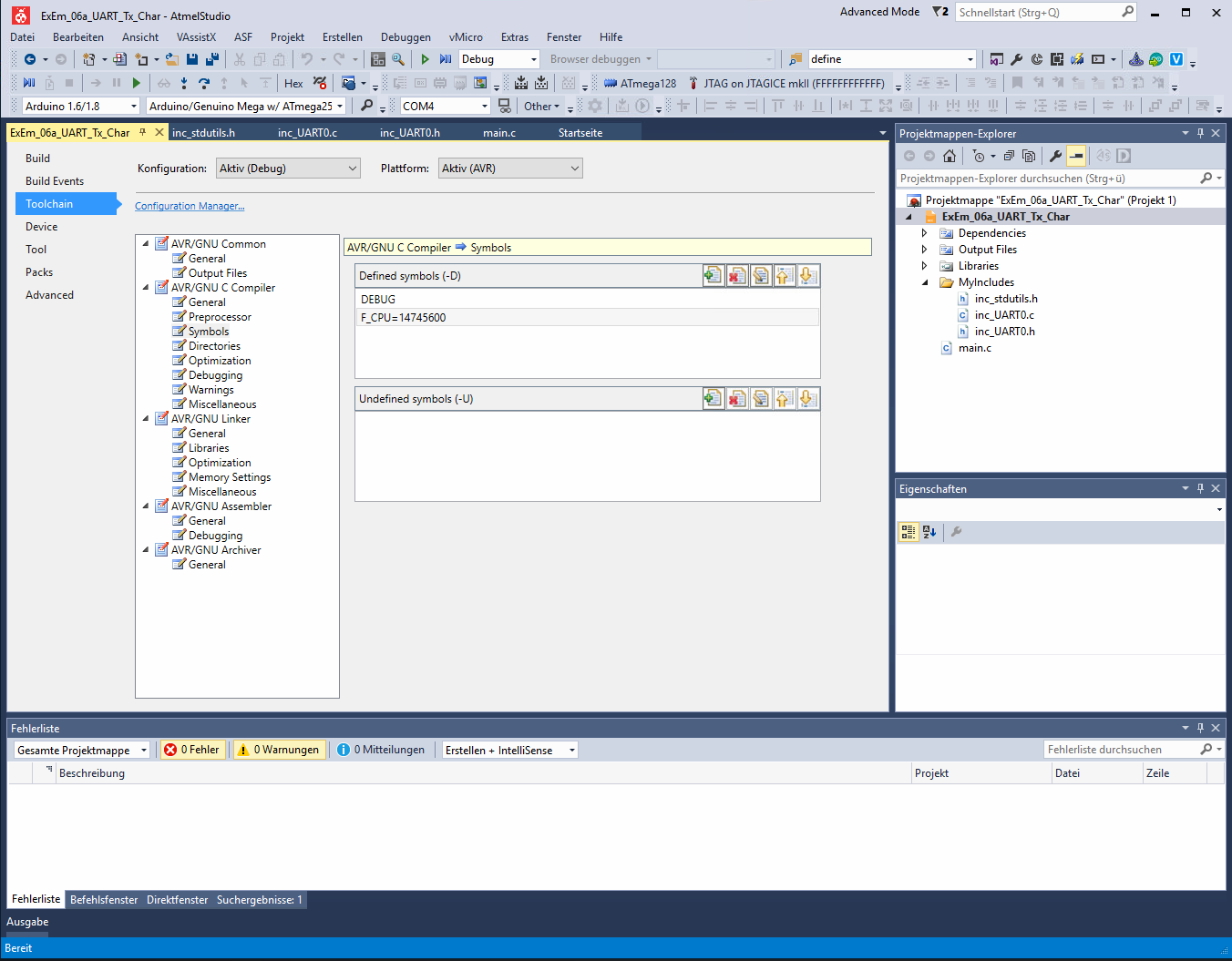Toggle Hex display in debug toolbar

(x=293, y=83)
